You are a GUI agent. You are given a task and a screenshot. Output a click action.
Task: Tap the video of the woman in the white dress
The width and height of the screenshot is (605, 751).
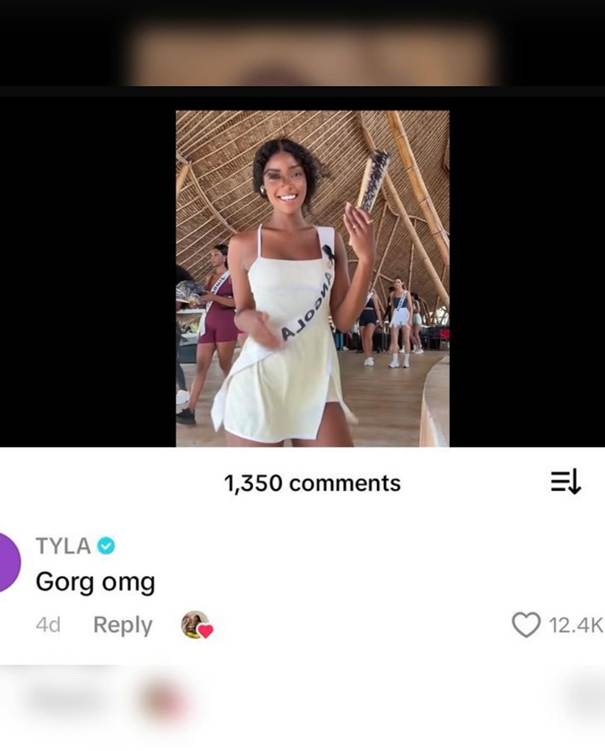click(312, 278)
